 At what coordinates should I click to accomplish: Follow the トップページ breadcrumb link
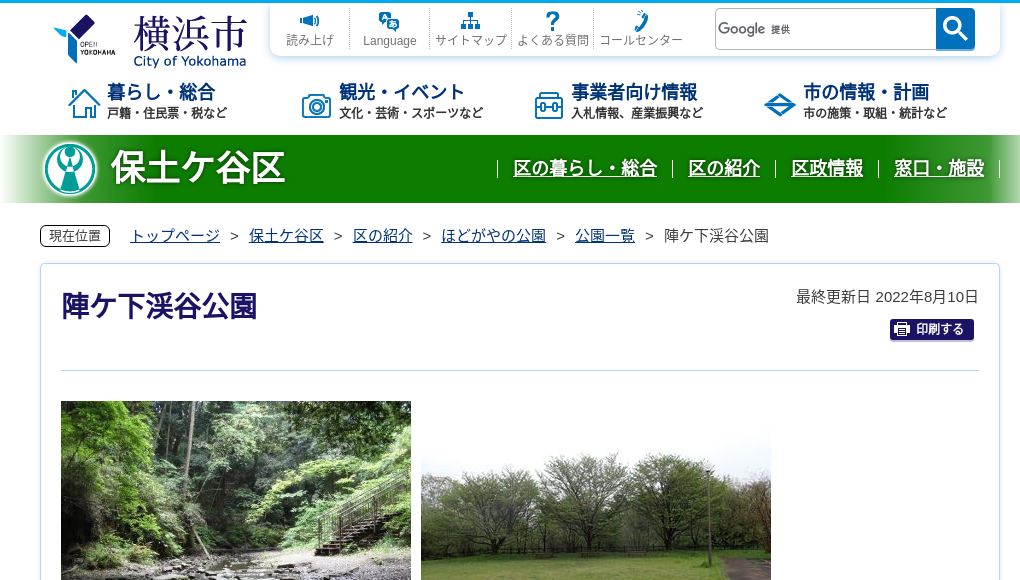174,235
